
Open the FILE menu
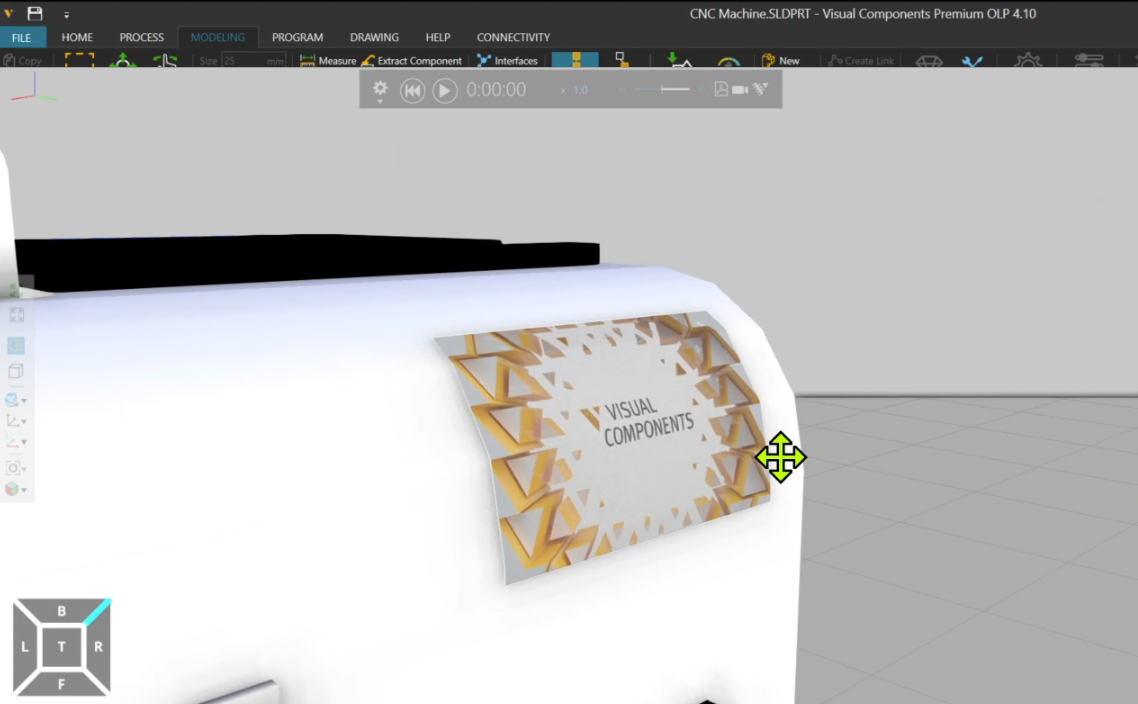[x=22, y=36]
